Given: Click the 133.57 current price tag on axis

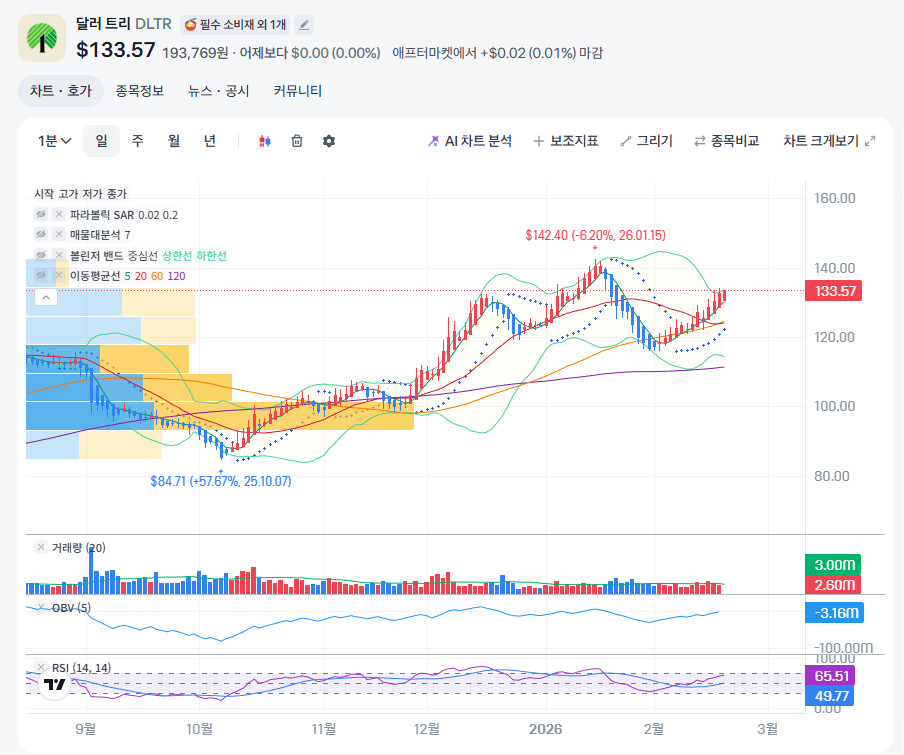Looking at the screenshot, I should (834, 291).
